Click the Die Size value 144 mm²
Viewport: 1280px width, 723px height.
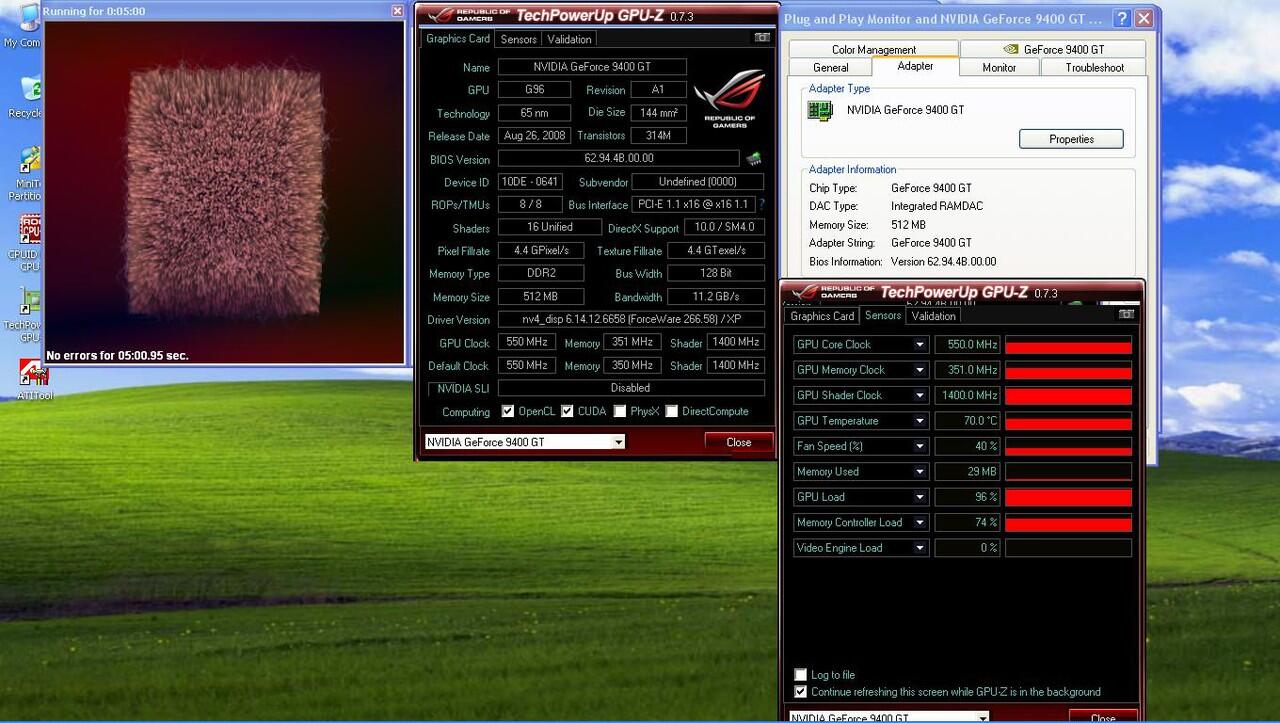659,112
